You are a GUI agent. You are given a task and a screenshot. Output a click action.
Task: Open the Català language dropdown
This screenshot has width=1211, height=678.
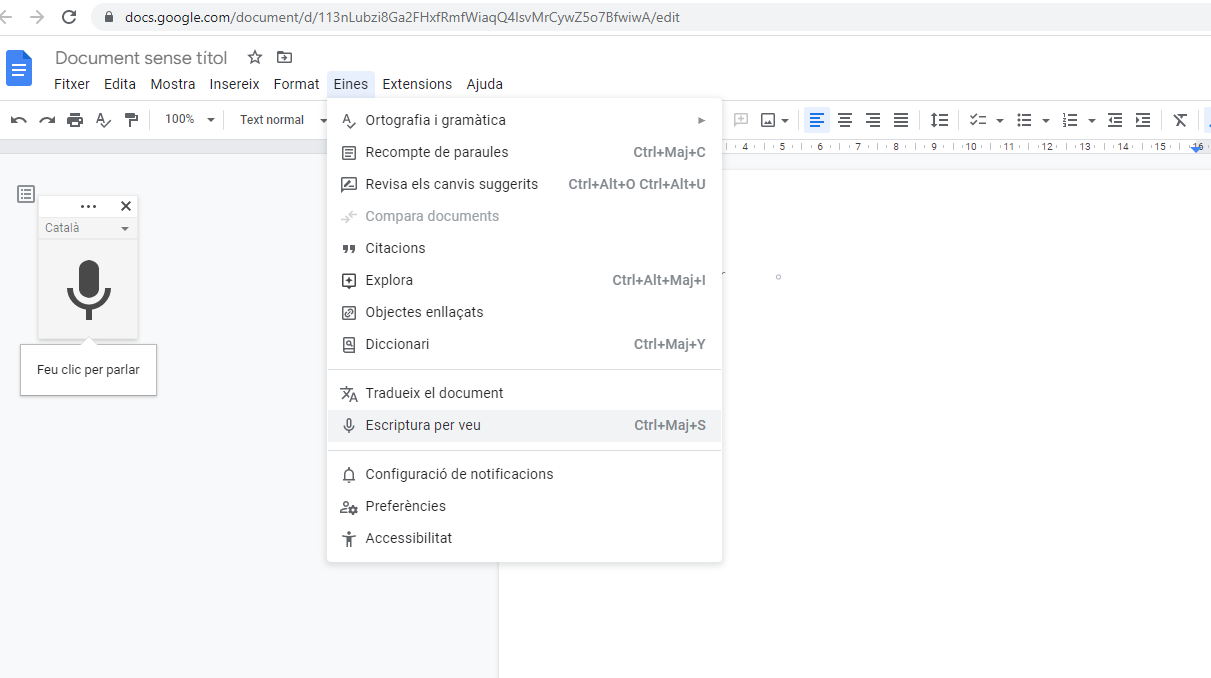[x=88, y=228]
